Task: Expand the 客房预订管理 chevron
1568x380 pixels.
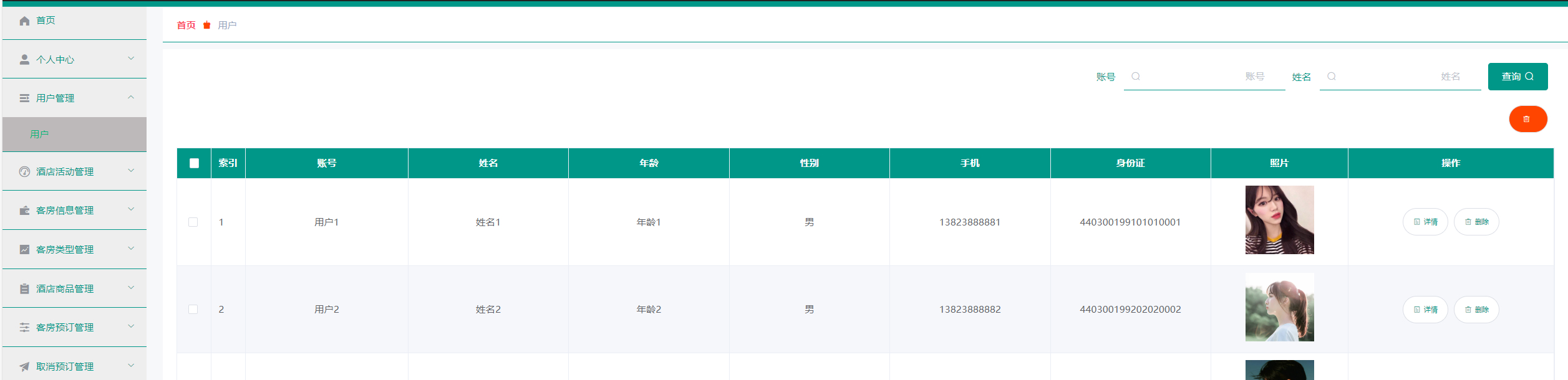Action: click(x=131, y=326)
